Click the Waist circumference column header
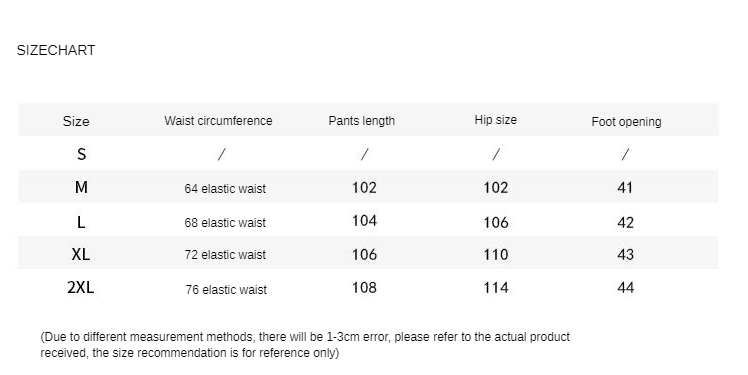Screen dimensions: 748x375 pos(218,121)
